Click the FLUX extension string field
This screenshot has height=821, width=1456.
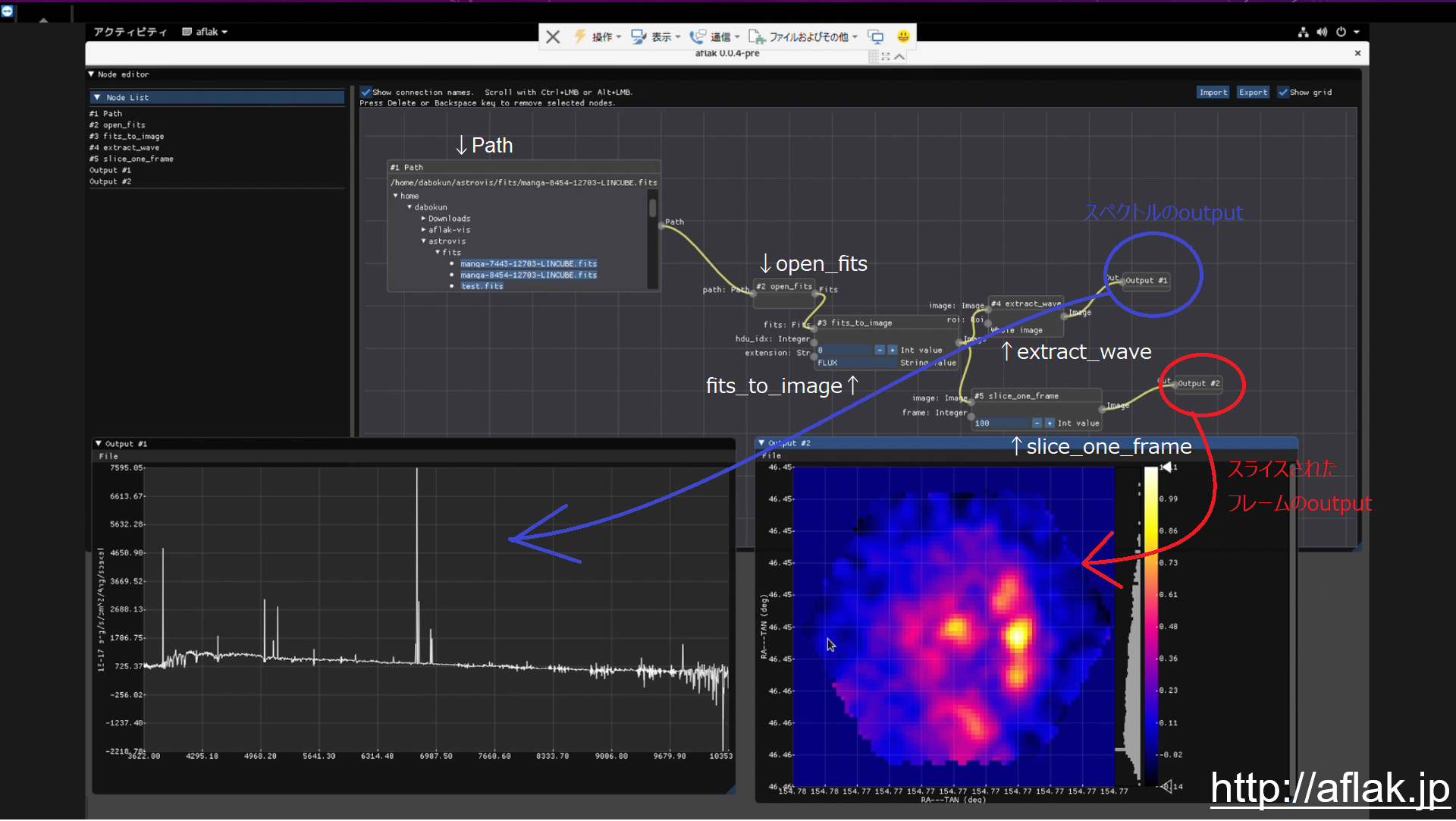pos(857,363)
